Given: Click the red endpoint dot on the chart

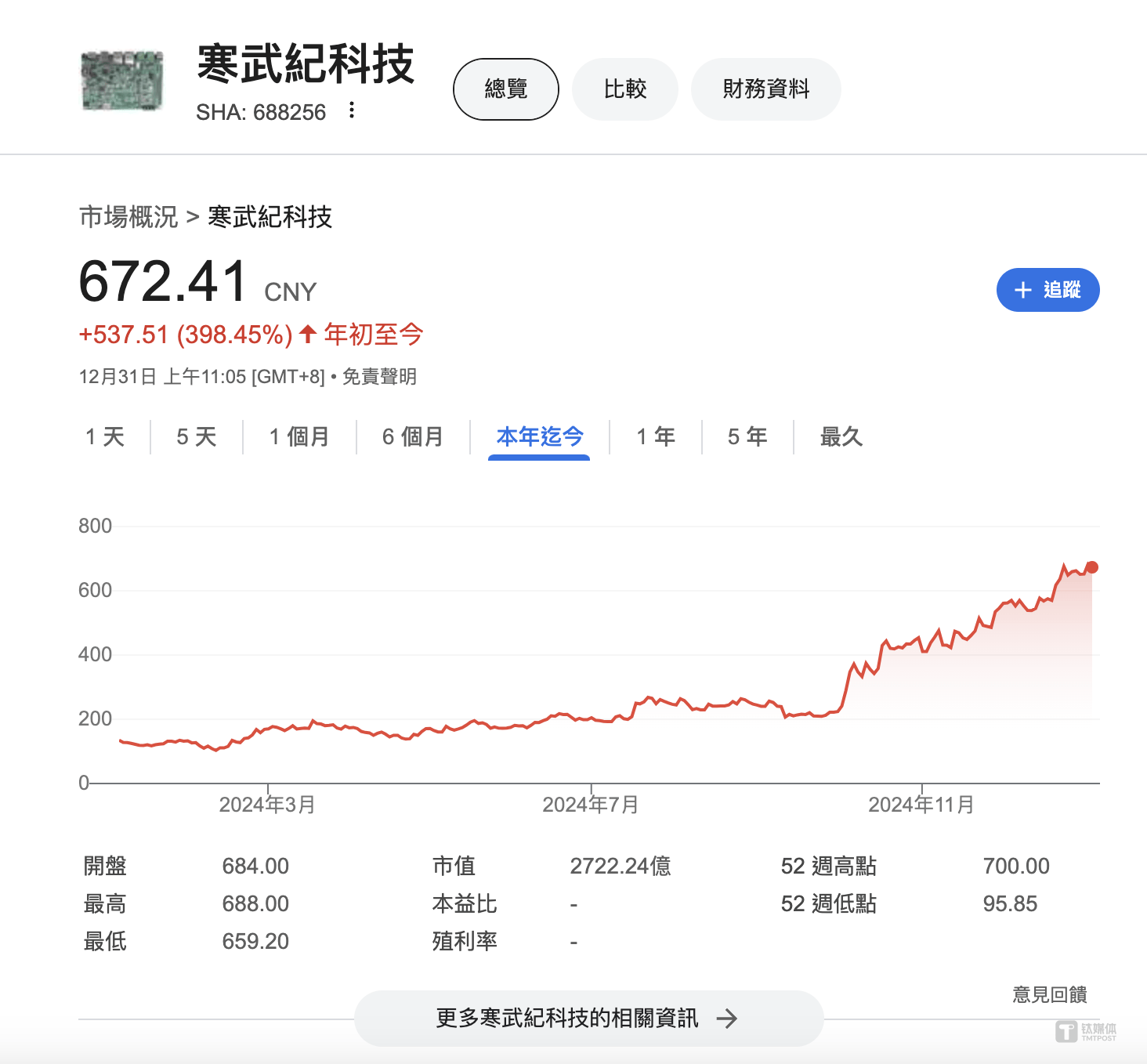Looking at the screenshot, I should click(x=1092, y=567).
